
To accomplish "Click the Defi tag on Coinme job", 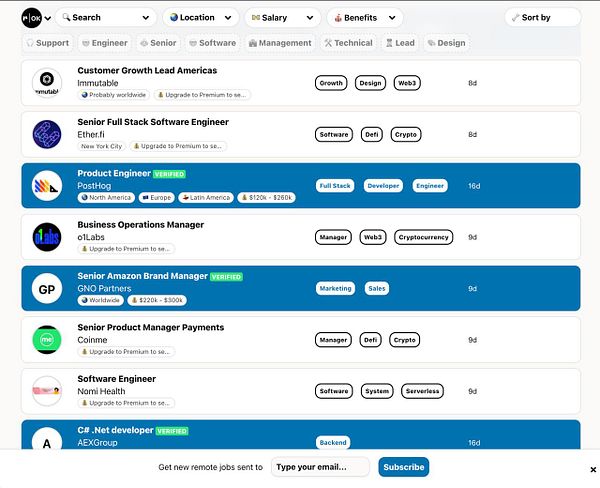I will 370,340.
